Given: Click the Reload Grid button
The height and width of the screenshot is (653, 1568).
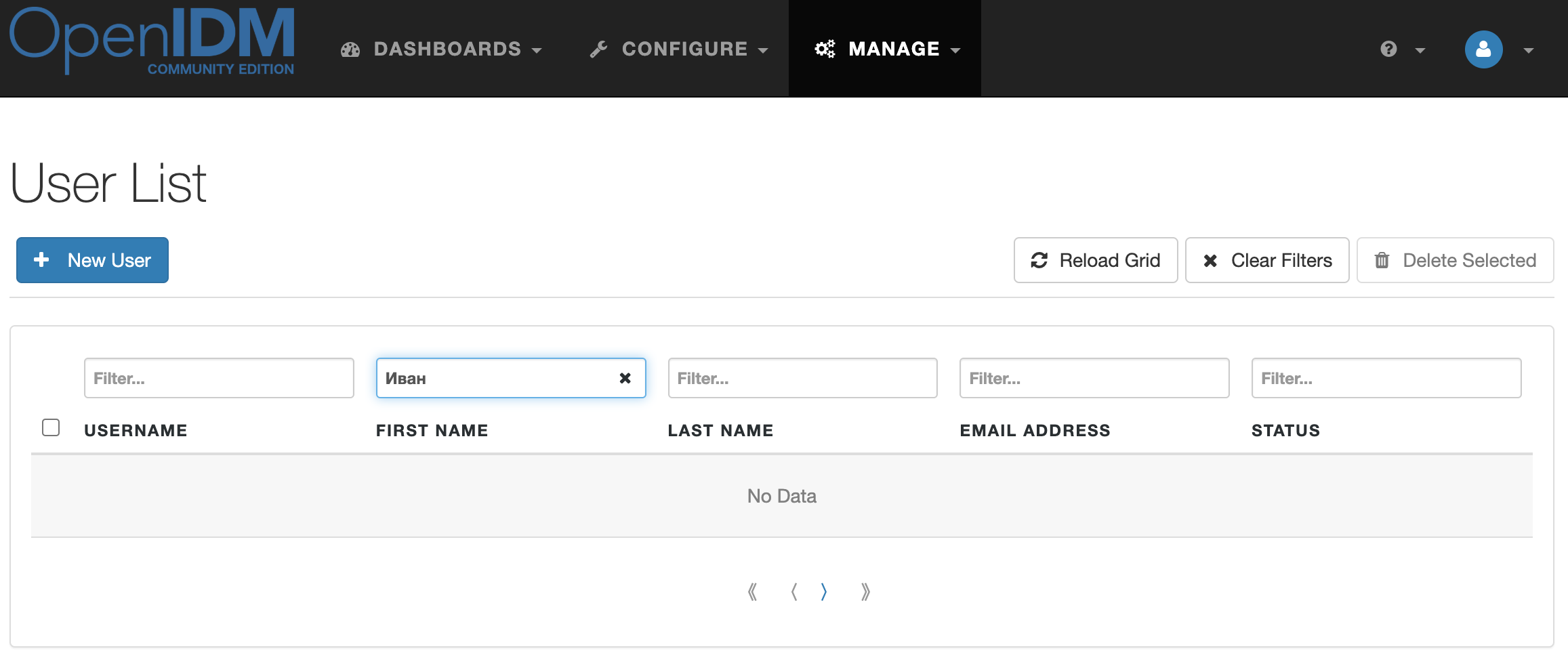Looking at the screenshot, I should click(x=1096, y=260).
